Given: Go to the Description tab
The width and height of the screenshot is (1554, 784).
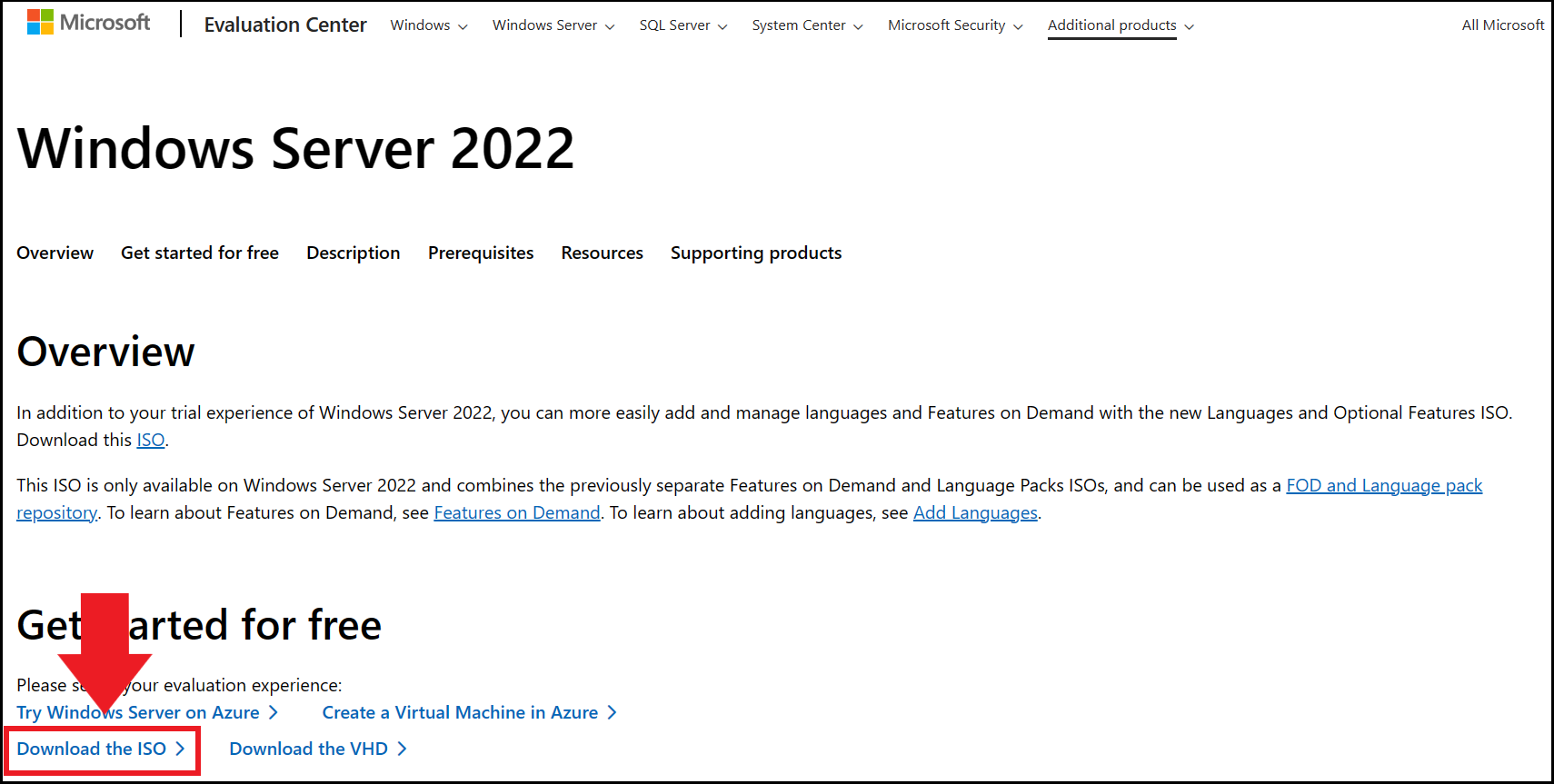Looking at the screenshot, I should click(354, 253).
